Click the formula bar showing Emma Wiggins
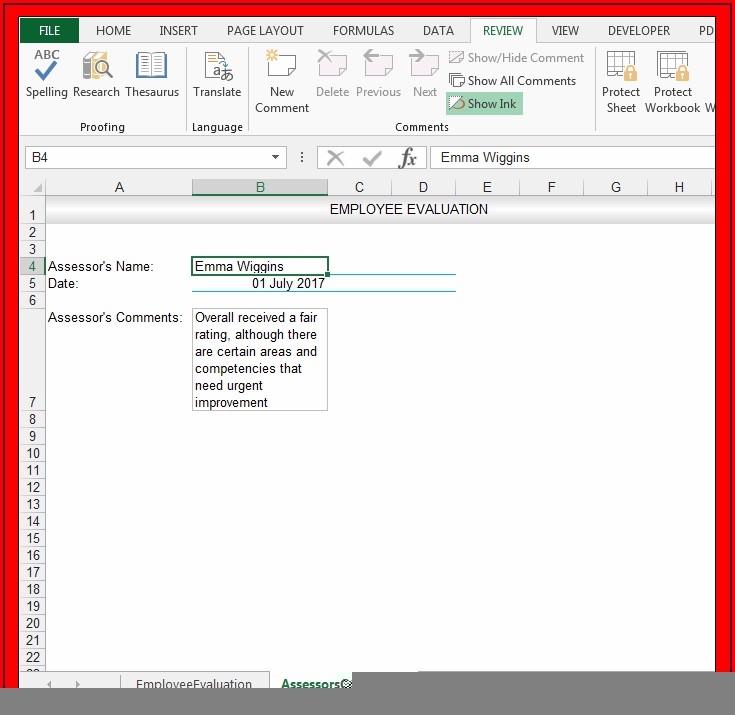Viewport: 735px width, 715px height. (570, 158)
